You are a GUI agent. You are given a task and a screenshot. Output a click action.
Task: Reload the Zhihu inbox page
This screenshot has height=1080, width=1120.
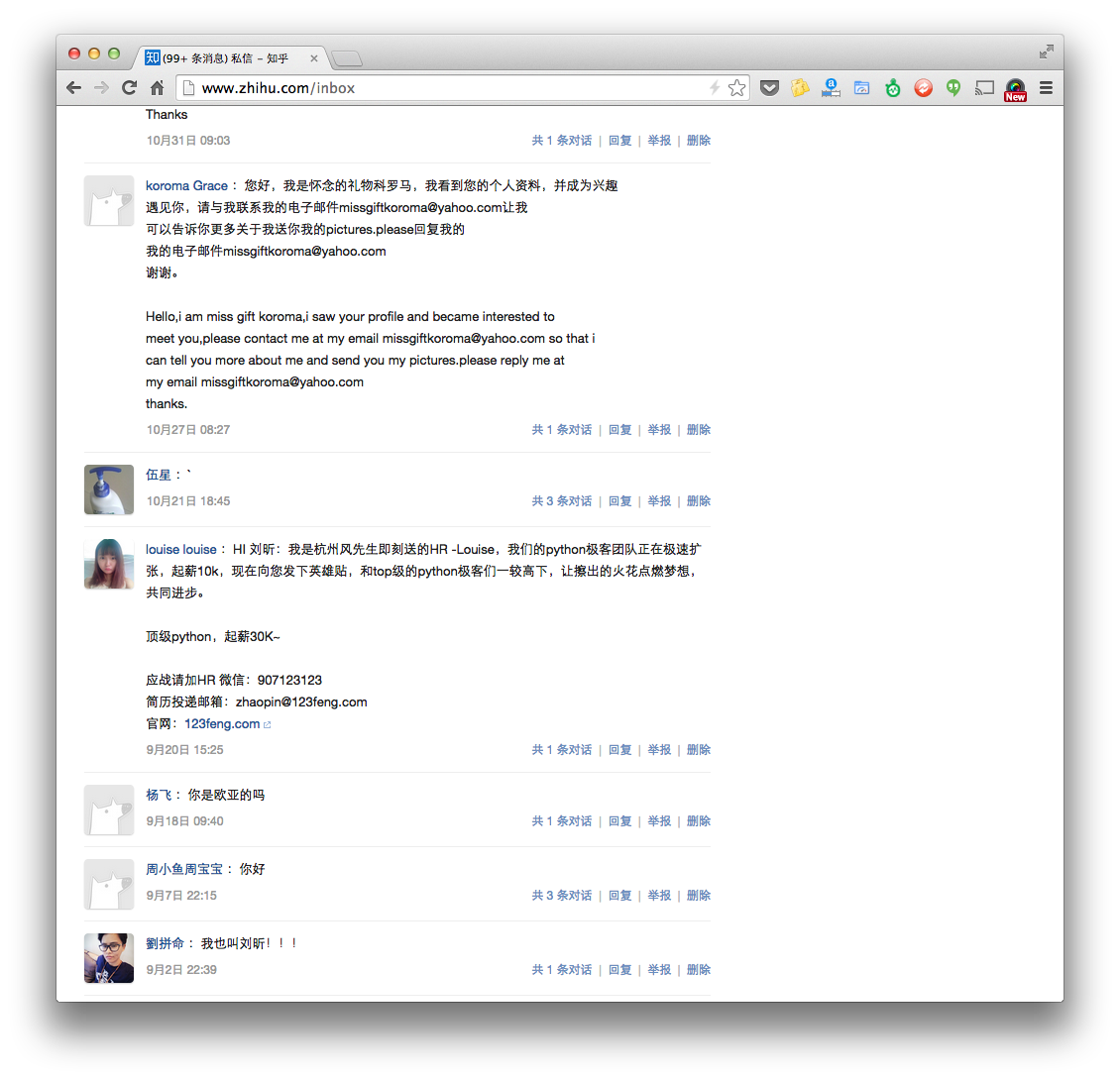coord(129,88)
